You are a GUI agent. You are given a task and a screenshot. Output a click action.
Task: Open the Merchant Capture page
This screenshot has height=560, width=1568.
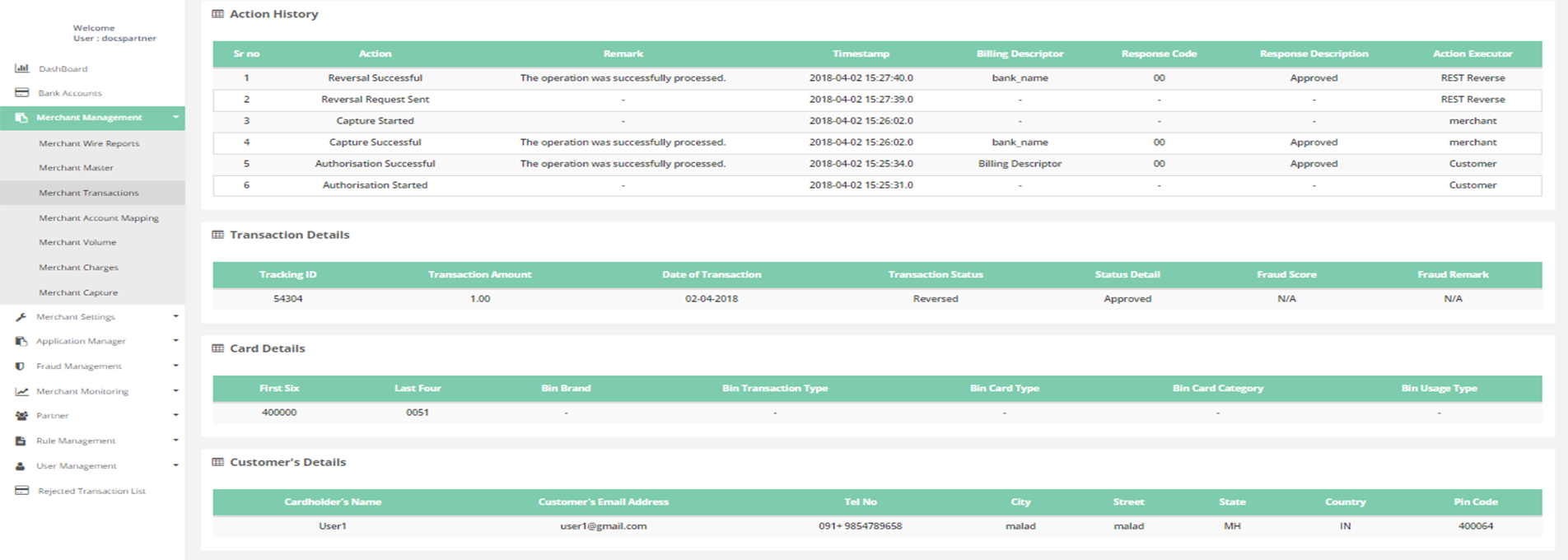[x=78, y=292]
